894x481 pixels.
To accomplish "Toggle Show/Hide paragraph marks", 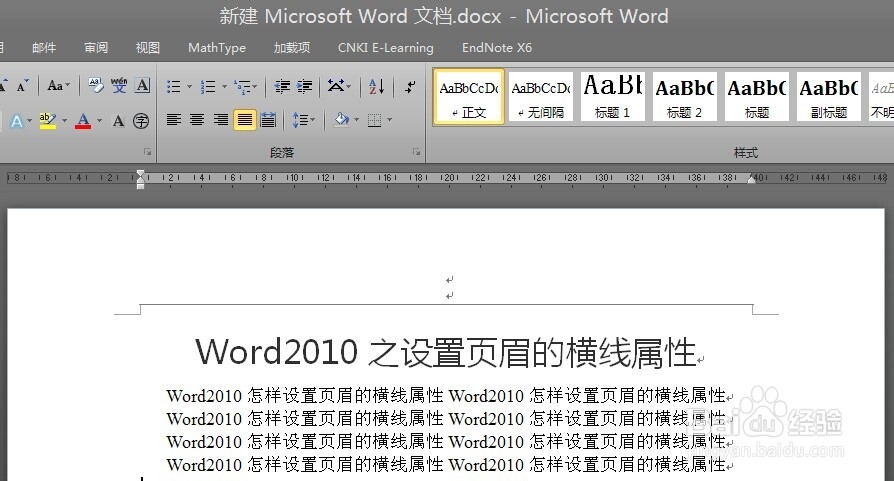I will pyautogui.click(x=410, y=87).
